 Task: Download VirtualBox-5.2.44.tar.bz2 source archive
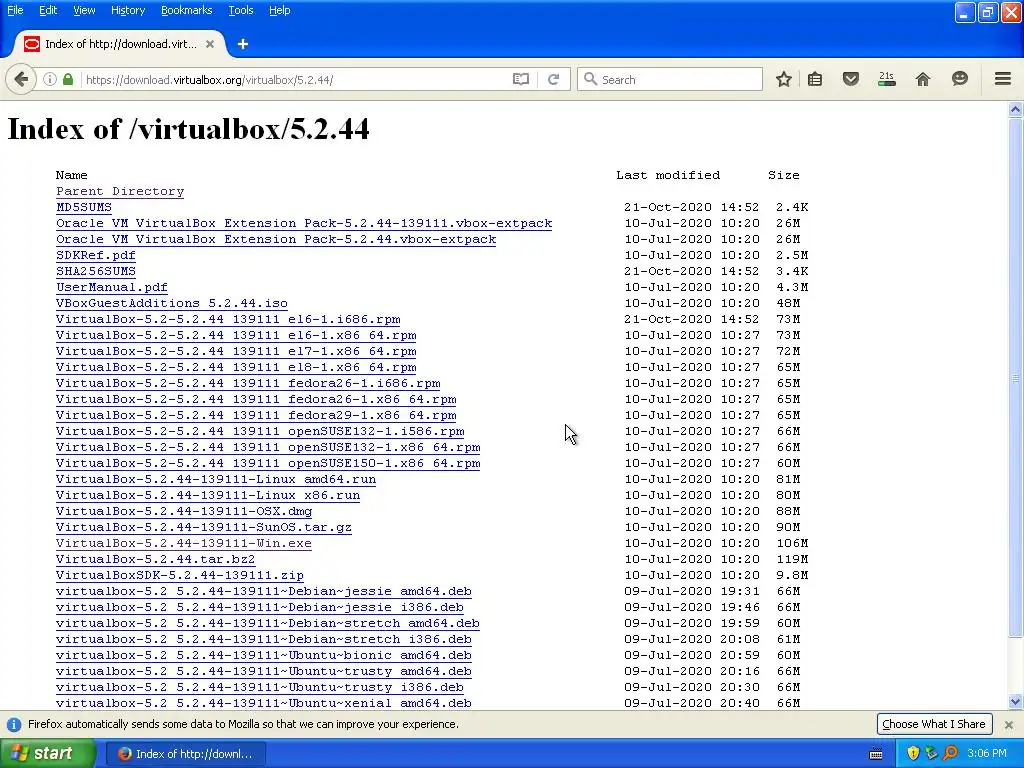click(155, 559)
